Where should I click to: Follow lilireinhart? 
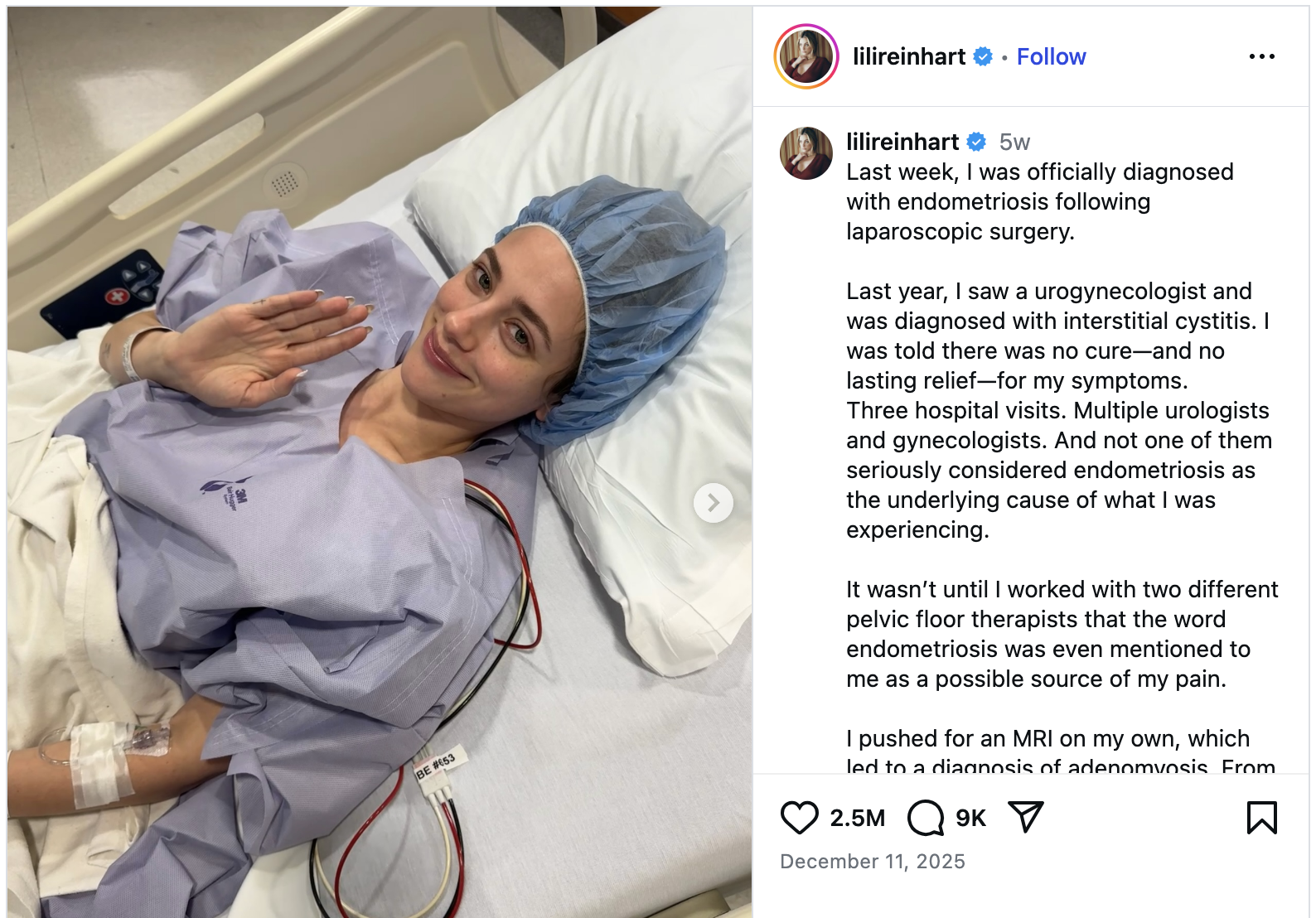coord(1051,56)
